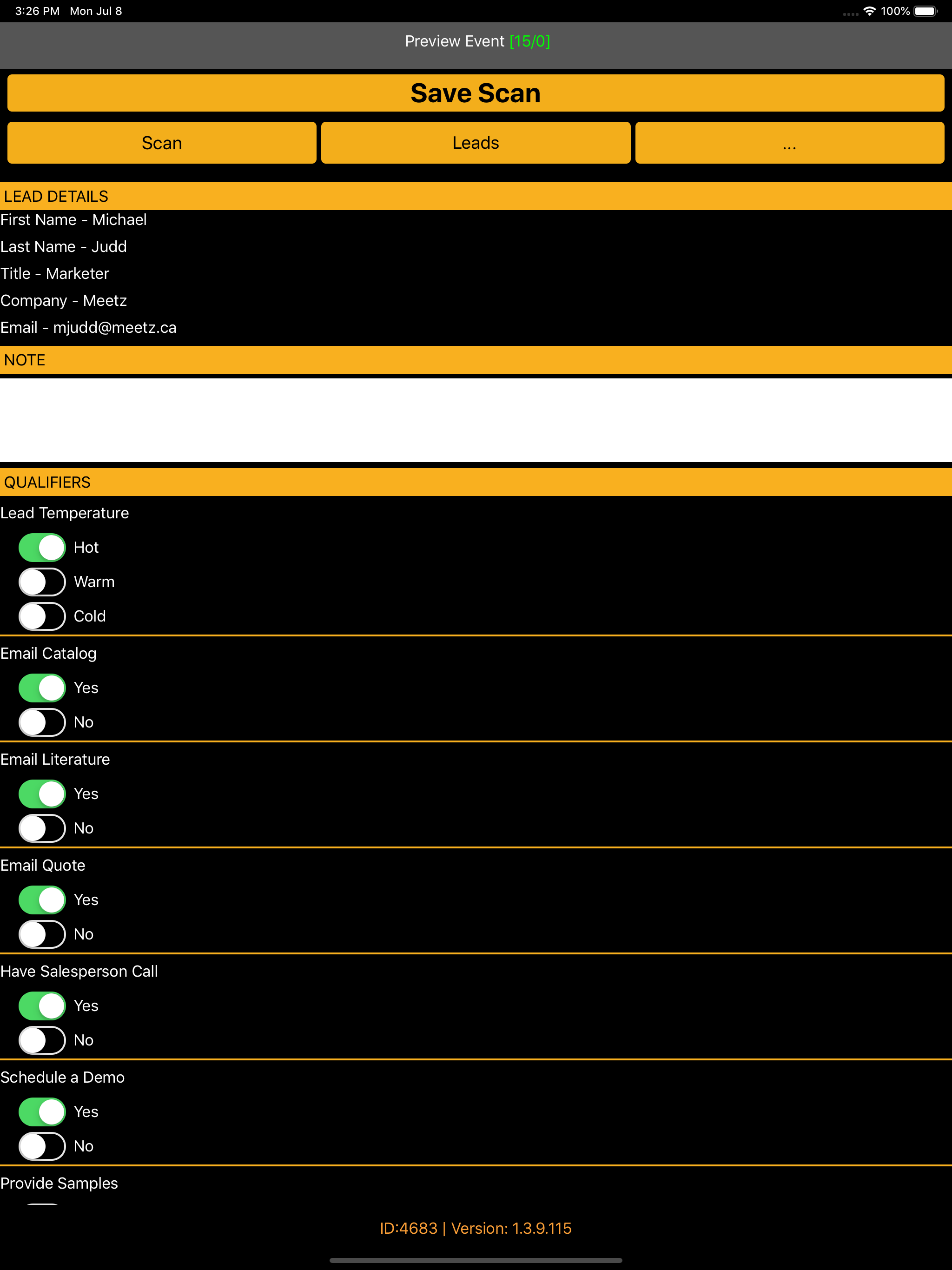Toggle Email Catalog No switch
Screen dimensions: 952x1270
[x=42, y=722]
